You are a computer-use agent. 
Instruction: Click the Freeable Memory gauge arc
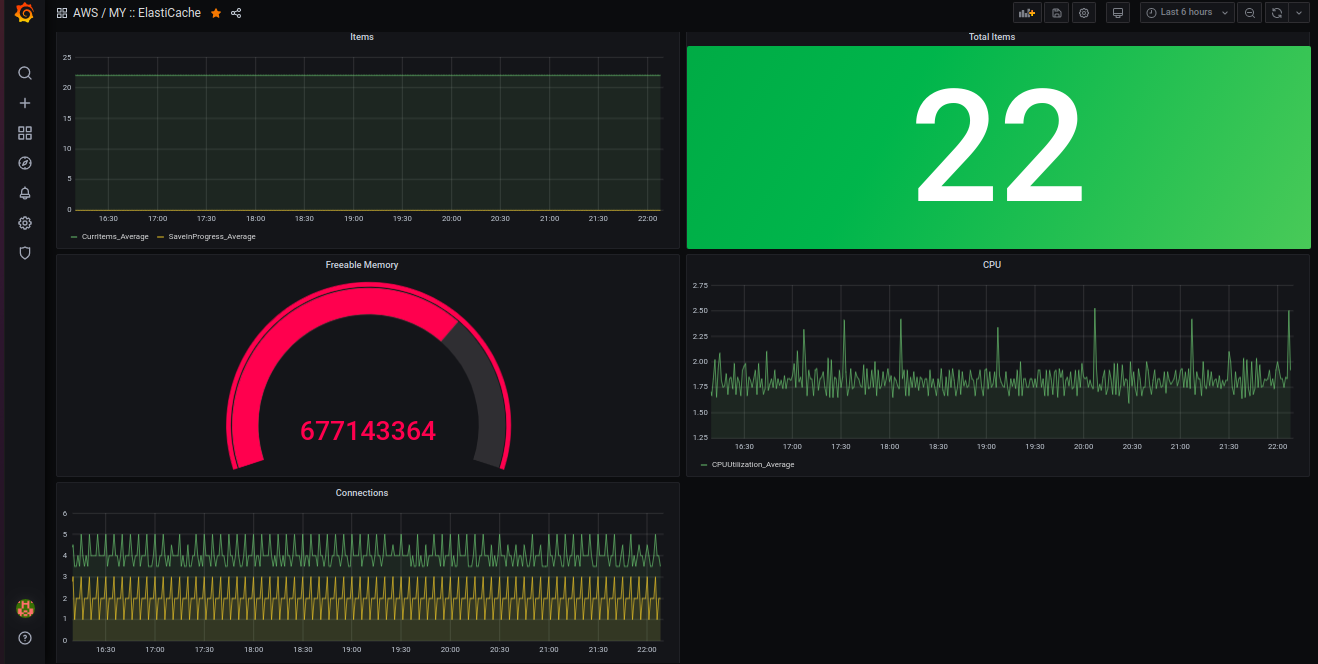(x=368, y=376)
